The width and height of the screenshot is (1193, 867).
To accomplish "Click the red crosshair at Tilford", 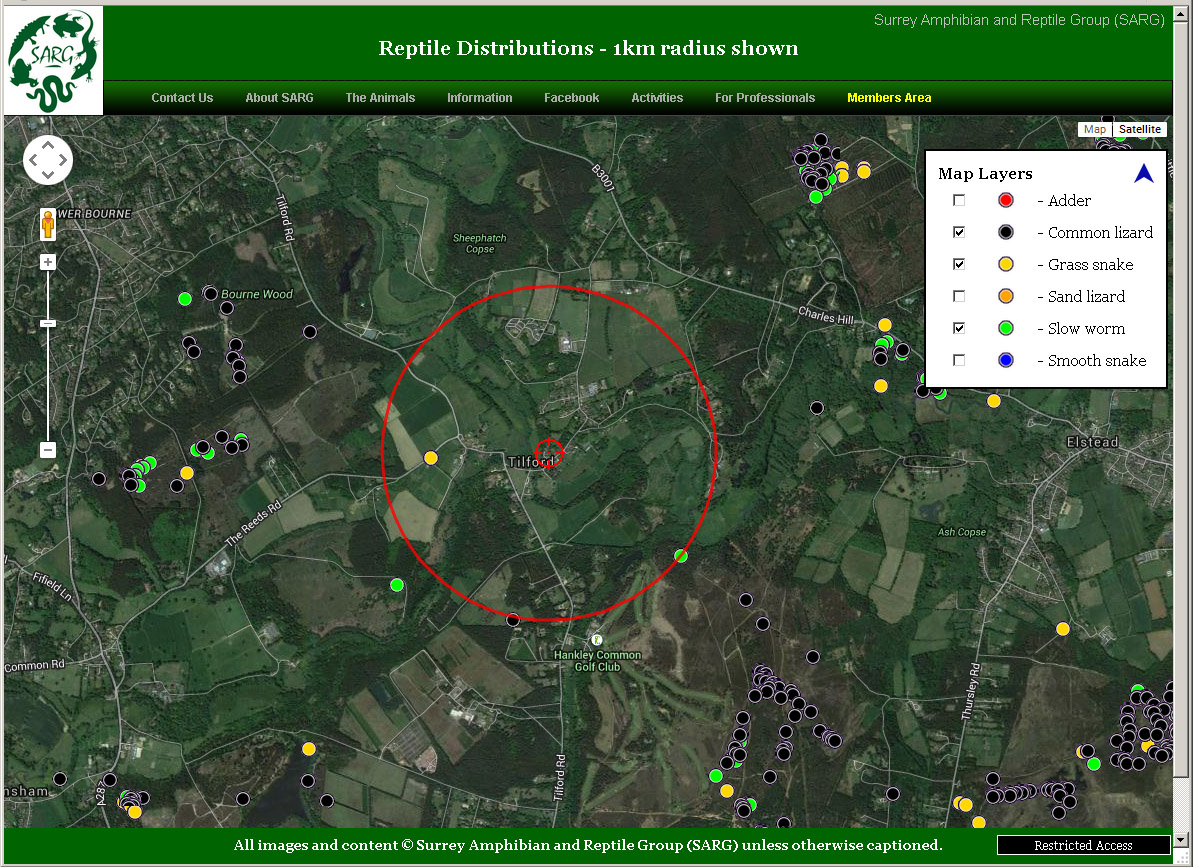I will (x=549, y=453).
